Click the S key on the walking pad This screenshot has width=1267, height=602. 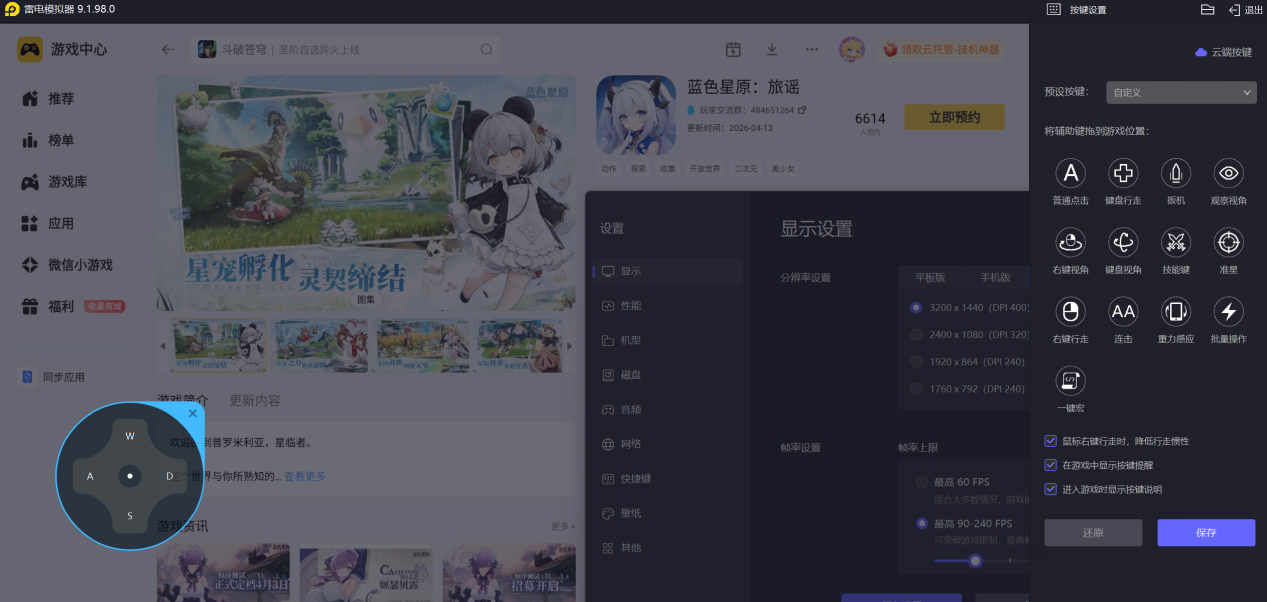130,516
